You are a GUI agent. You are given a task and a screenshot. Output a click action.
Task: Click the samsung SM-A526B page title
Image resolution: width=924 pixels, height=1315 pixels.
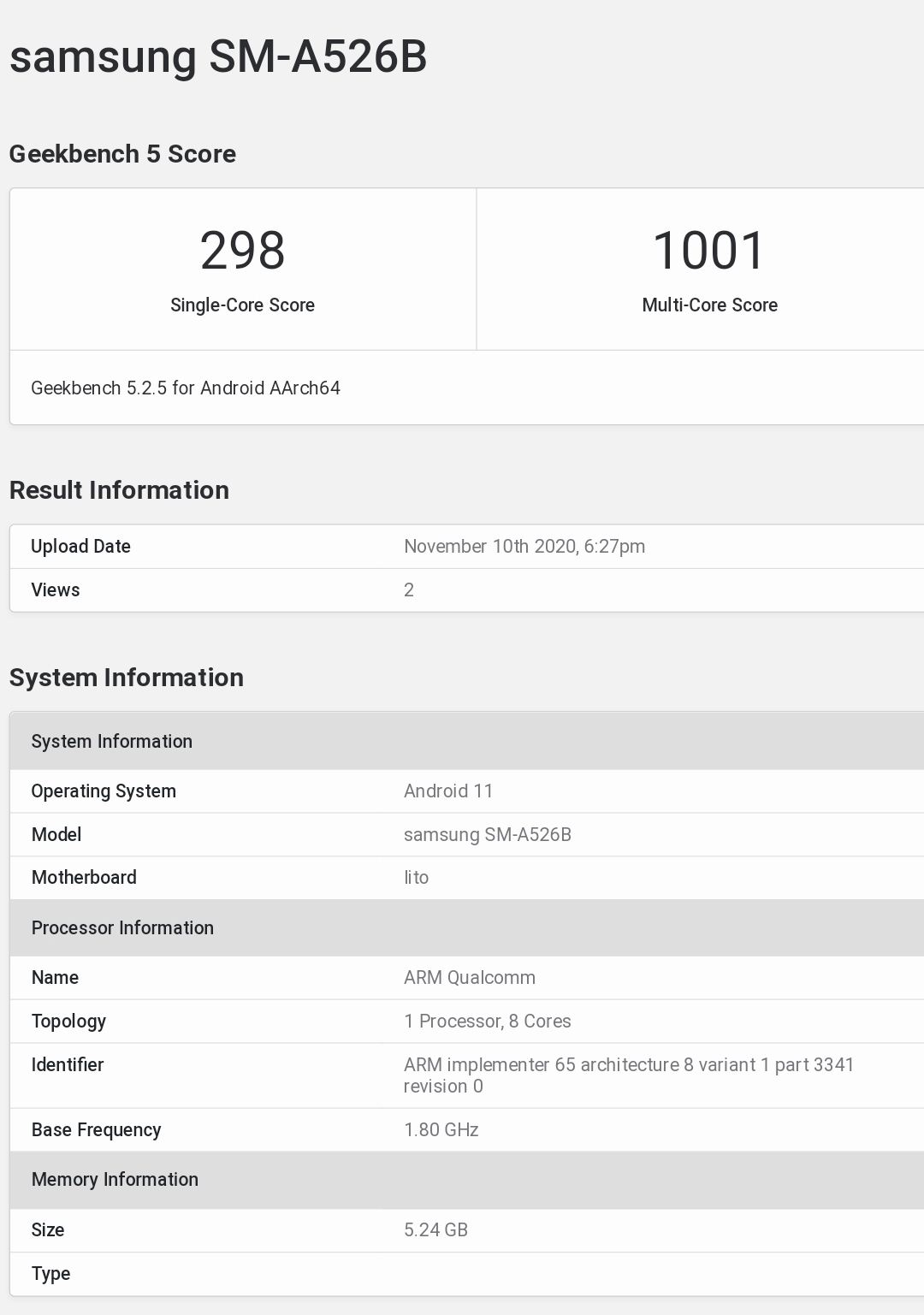218,56
